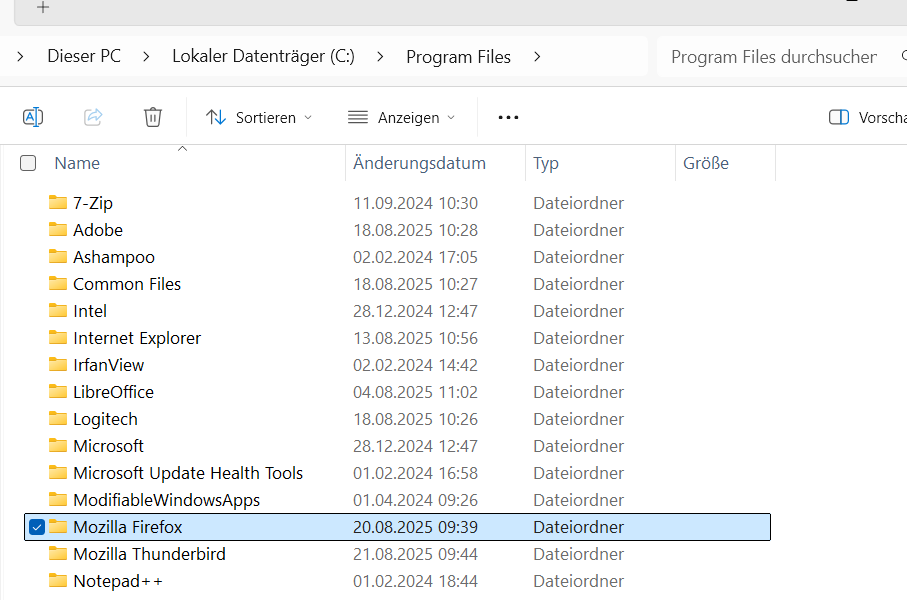This screenshot has height=600, width=907.
Task: Sort by the Änderungsdatum column header
Action: tap(419, 163)
